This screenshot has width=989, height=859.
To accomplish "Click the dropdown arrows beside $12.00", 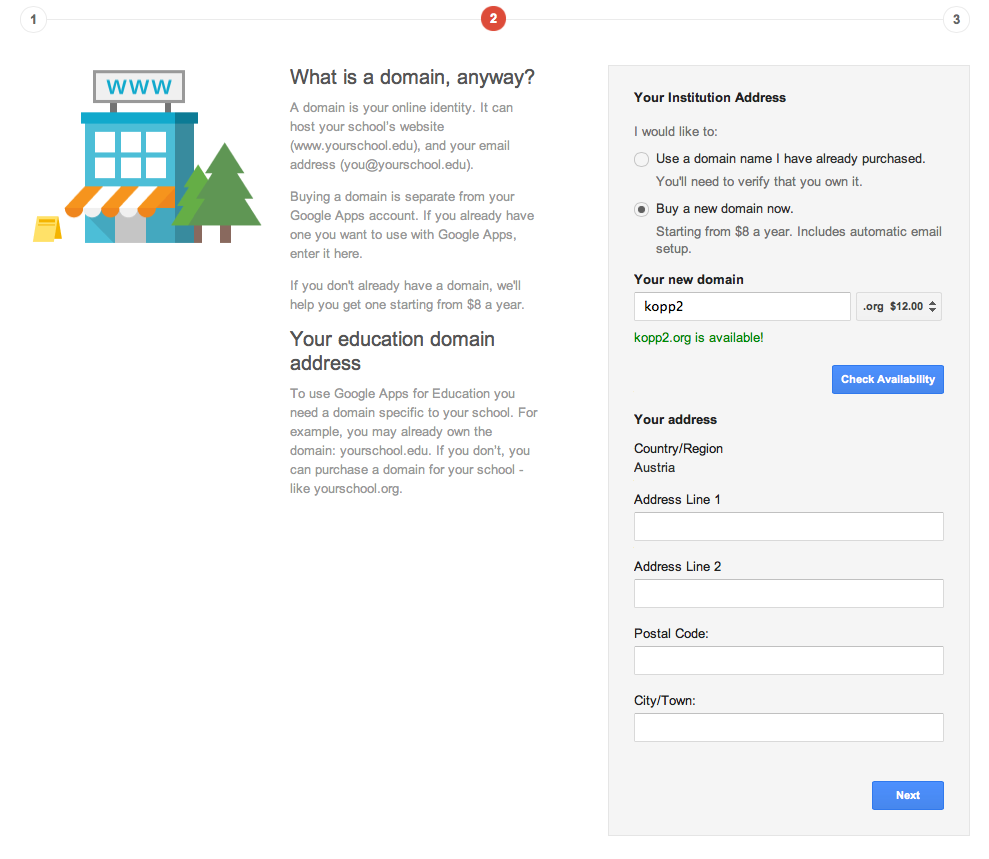I will pos(932,307).
